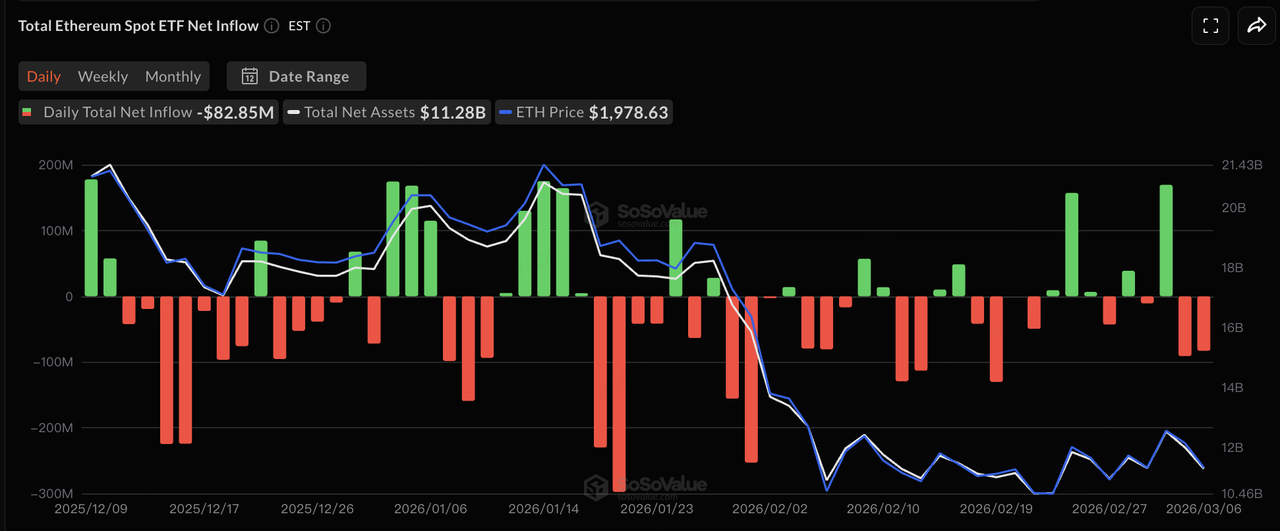Viewport: 1280px width, 531px height.
Task: Click the info icon next to EST
Action: tap(323, 26)
